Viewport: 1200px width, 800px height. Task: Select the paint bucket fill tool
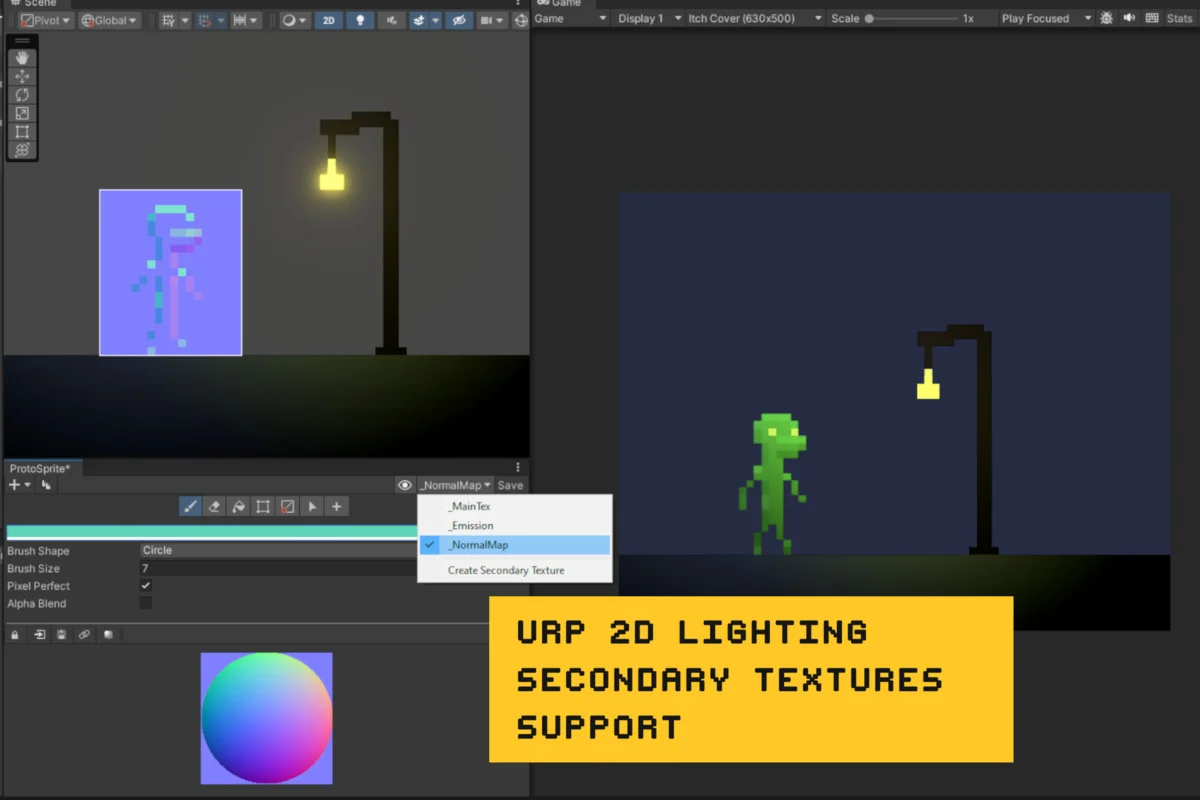coord(238,507)
